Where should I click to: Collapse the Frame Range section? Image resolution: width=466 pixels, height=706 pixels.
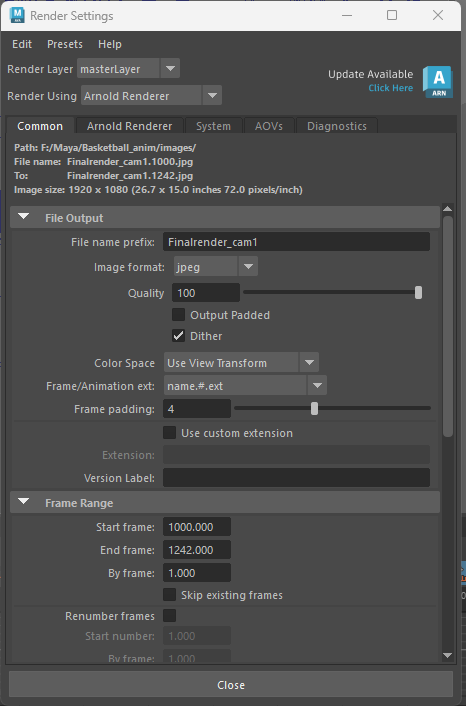(x=23, y=502)
